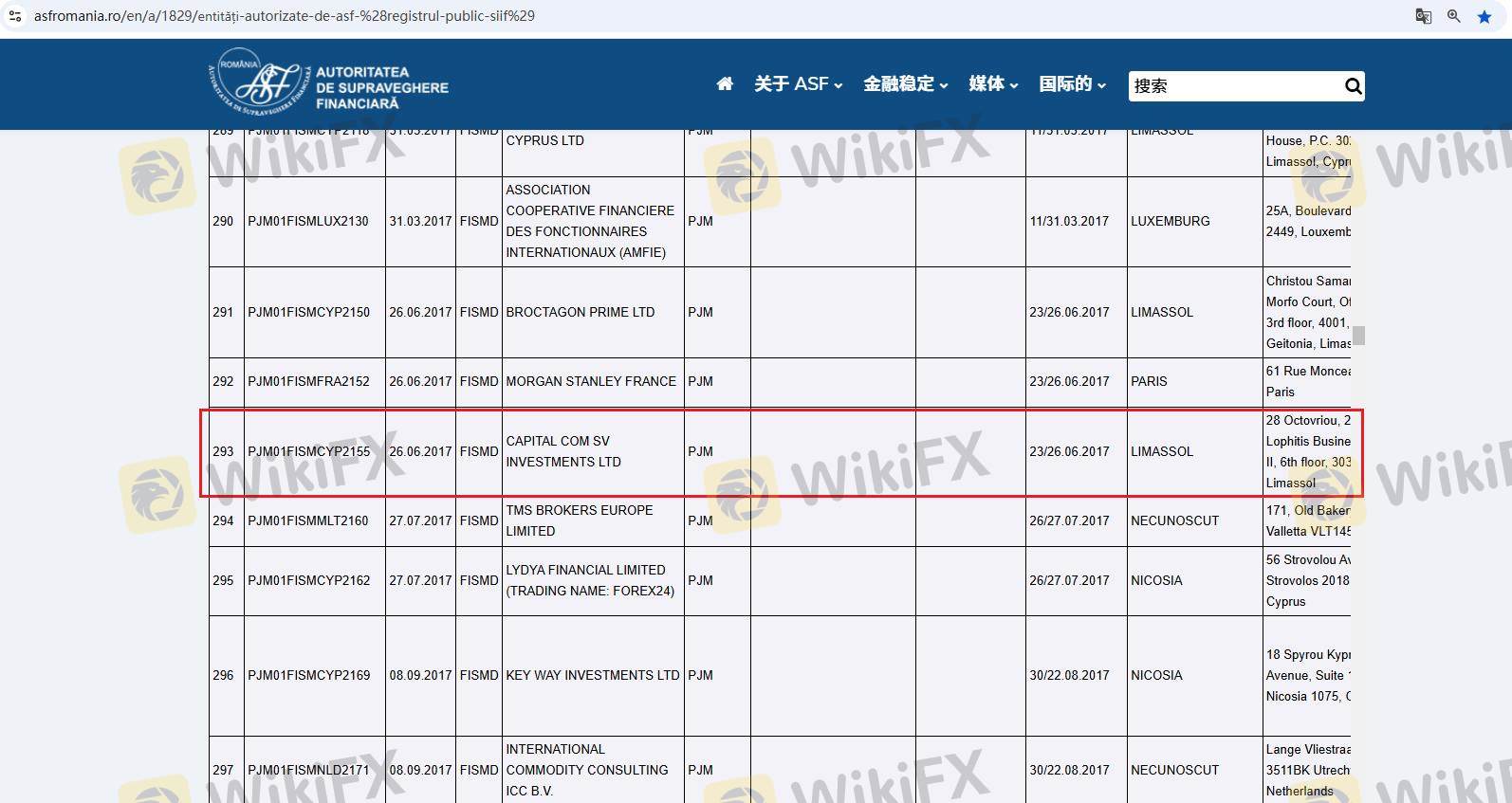
Task: Click BROCTAGON PRIME LTD company name
Action: [x=581, y=312]
